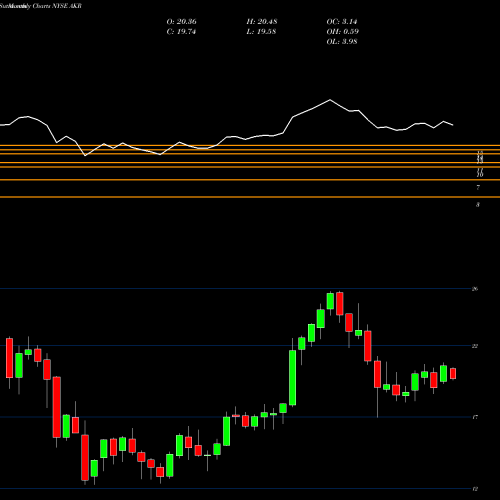Click the 12 price axis label
The height and width of the screenshot is (500, 500).
pos(475,489)
